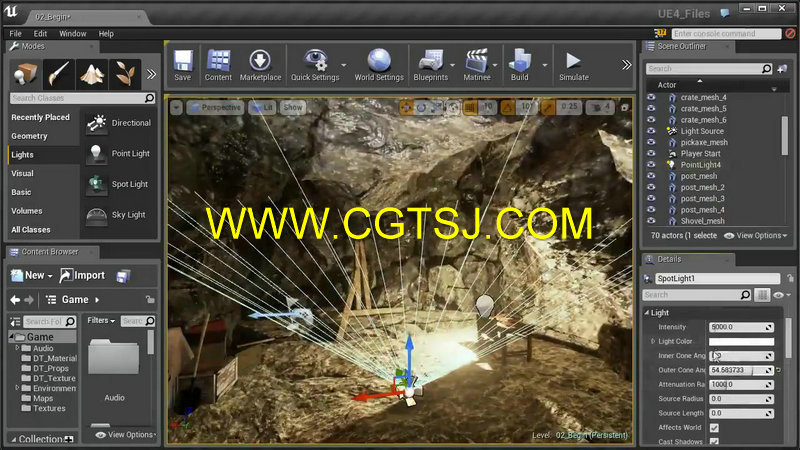Open the Marketplace
The height and width of the screenshot is (450, 800).
pyautogui.click(x=260, y=65)
